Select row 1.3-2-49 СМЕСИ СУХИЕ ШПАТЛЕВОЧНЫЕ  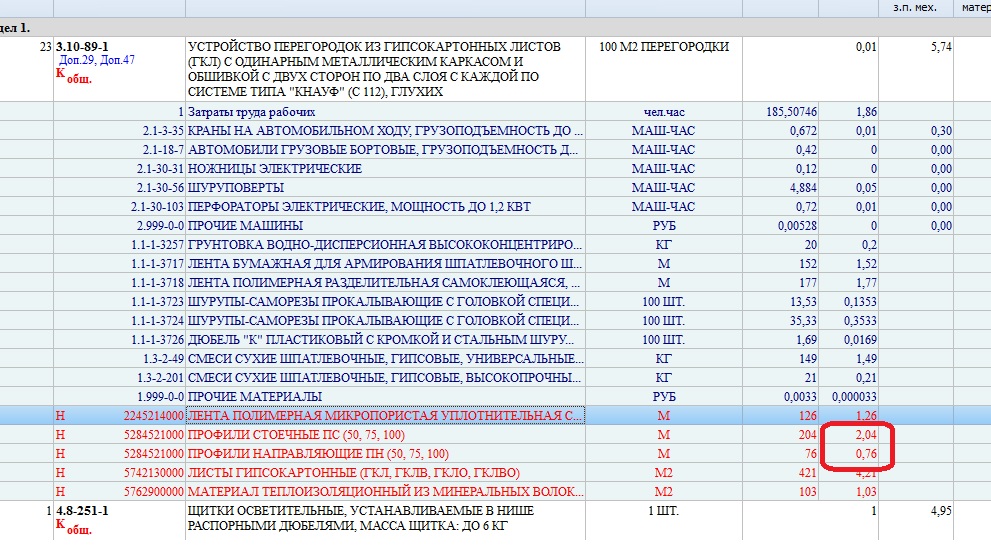tap(496, 359)
